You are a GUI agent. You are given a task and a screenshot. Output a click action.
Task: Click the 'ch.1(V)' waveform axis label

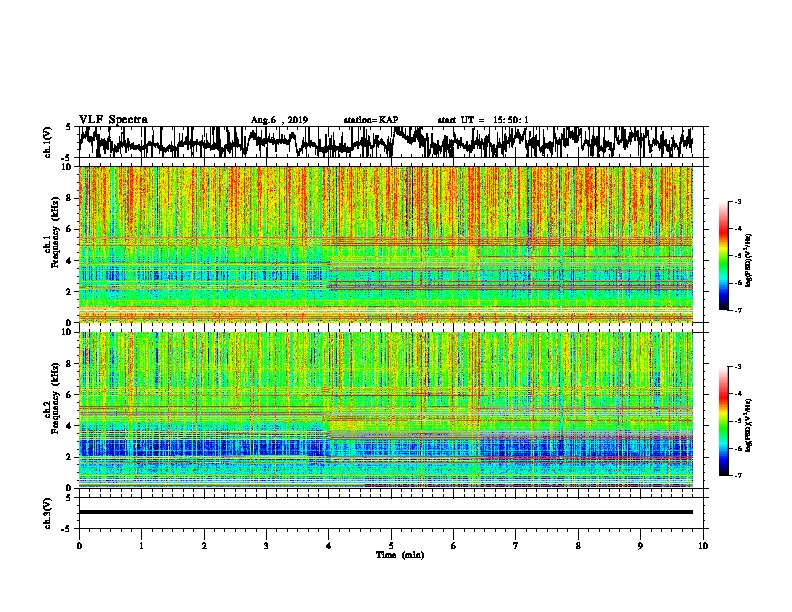(x=48, y=142)
